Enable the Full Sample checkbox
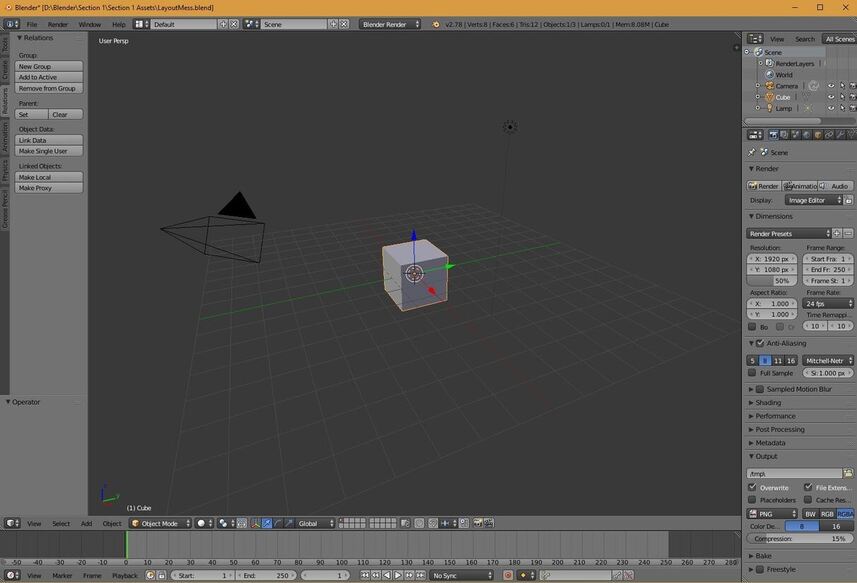This screenshot has height=583, width=857. point(753,373)
